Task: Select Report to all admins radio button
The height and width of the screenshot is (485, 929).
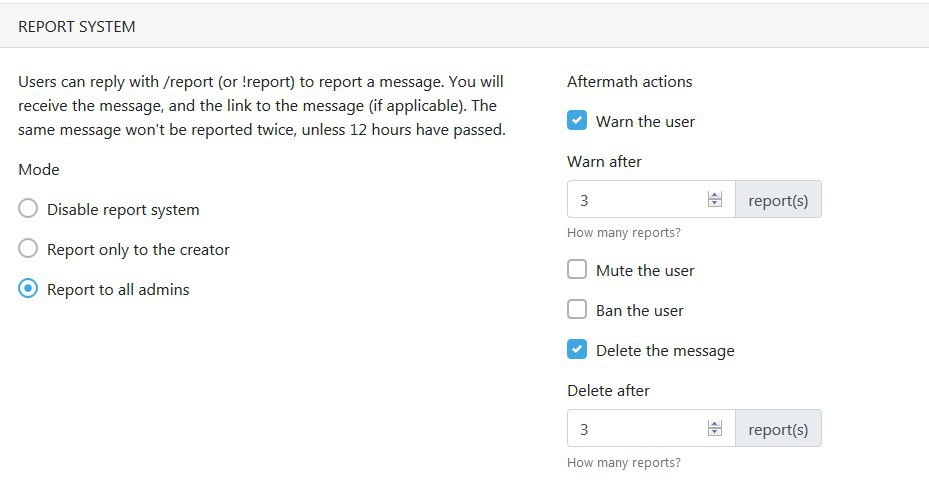Action: (28, 289)
